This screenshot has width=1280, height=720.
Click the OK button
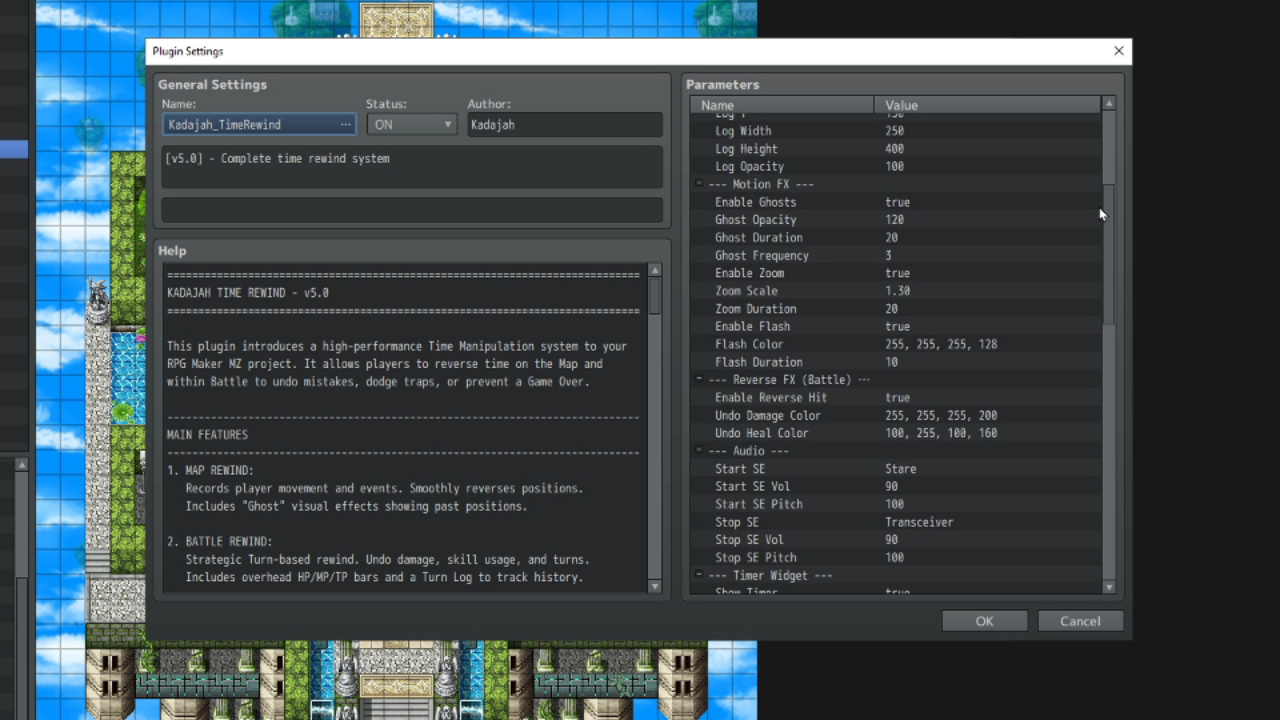tap(984, 621)
